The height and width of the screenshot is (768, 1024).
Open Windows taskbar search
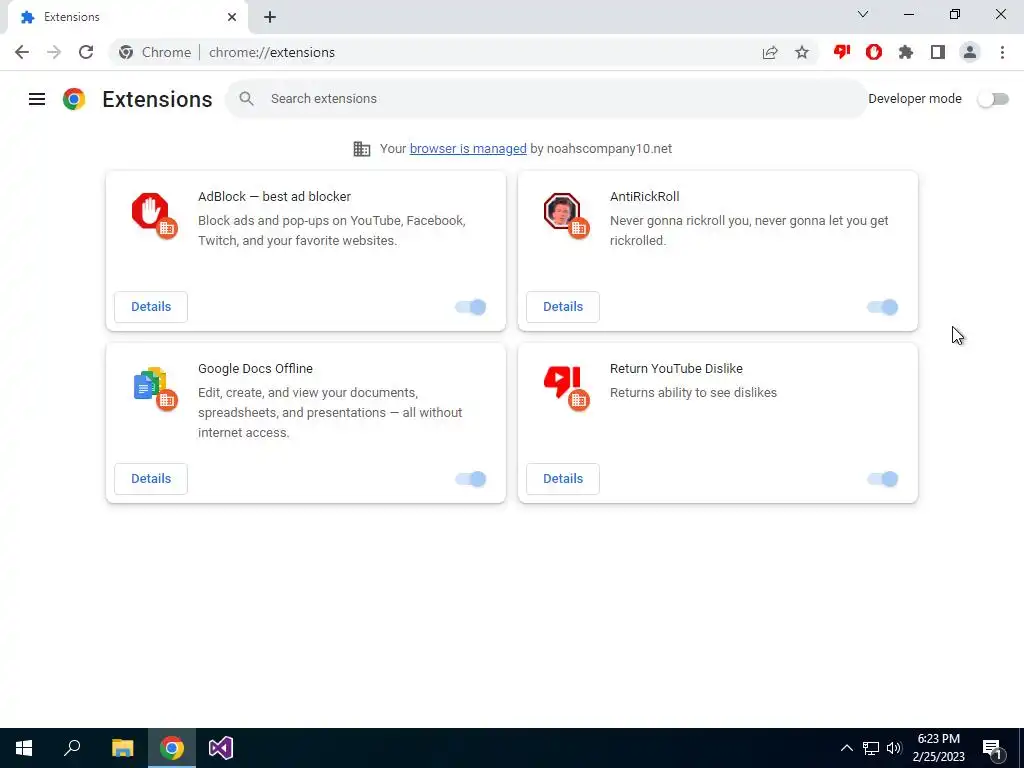pyautogui.click(x=72, y=748)
